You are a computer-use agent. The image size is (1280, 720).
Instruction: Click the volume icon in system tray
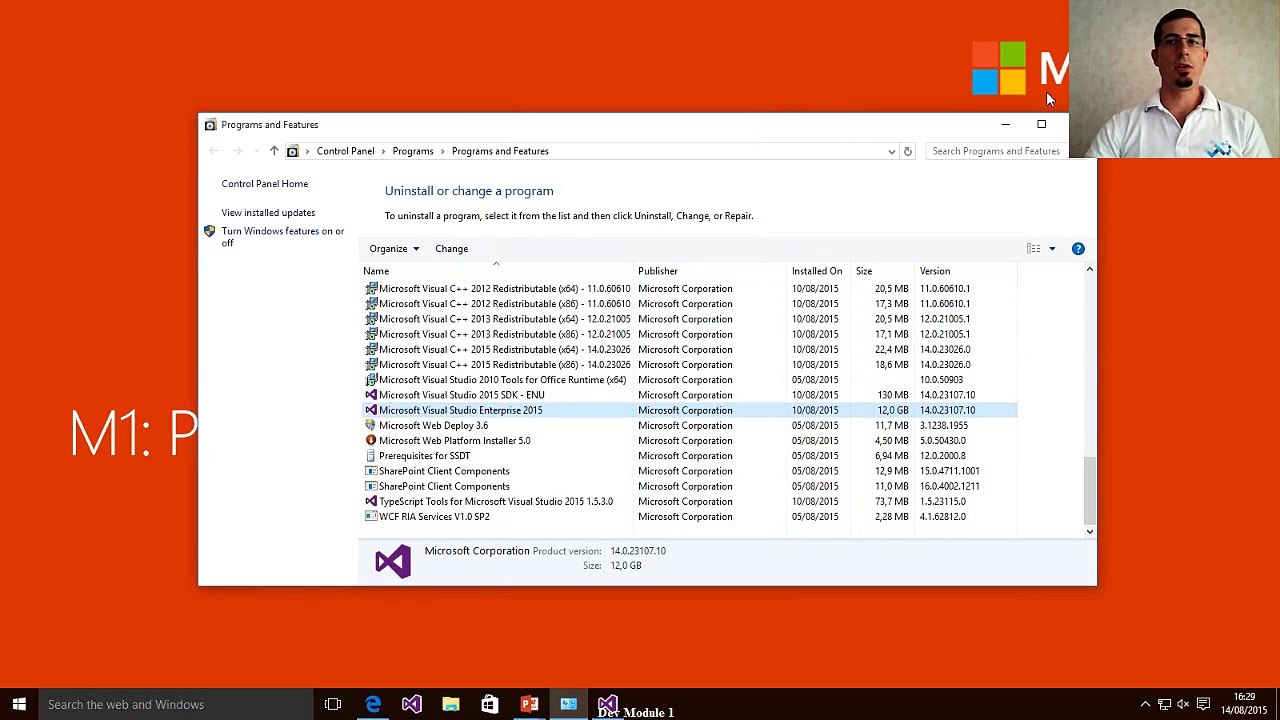tap(1183, 704)
